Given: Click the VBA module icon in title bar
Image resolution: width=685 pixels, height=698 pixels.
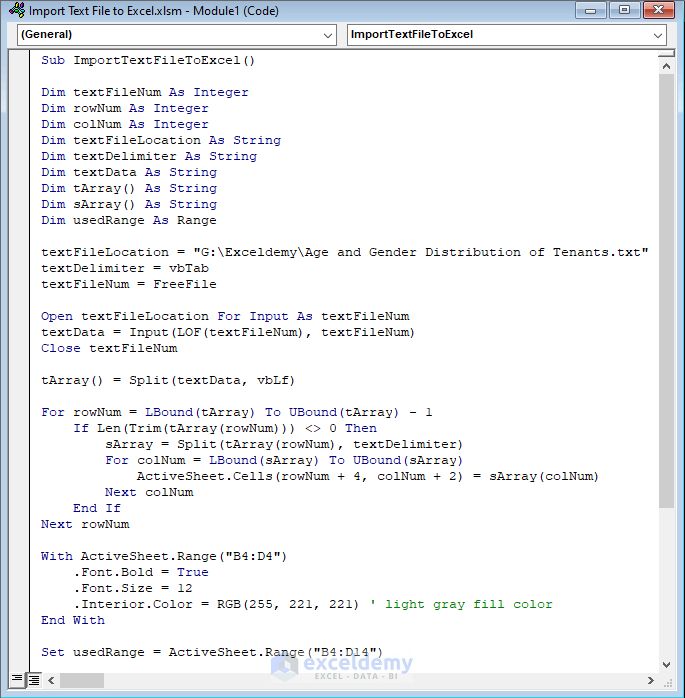Looking at the screenshot, I should coord(17,10).
